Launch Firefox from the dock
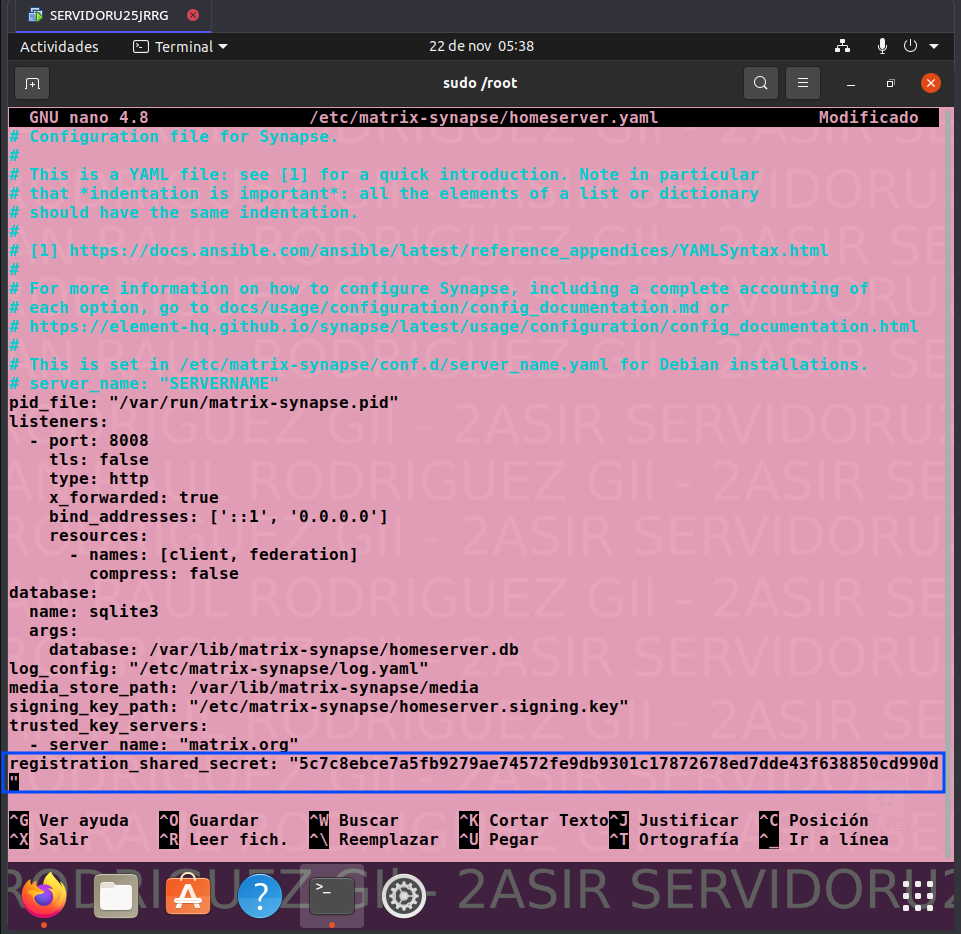The image size is (961, 934). (x=44, y=896)
